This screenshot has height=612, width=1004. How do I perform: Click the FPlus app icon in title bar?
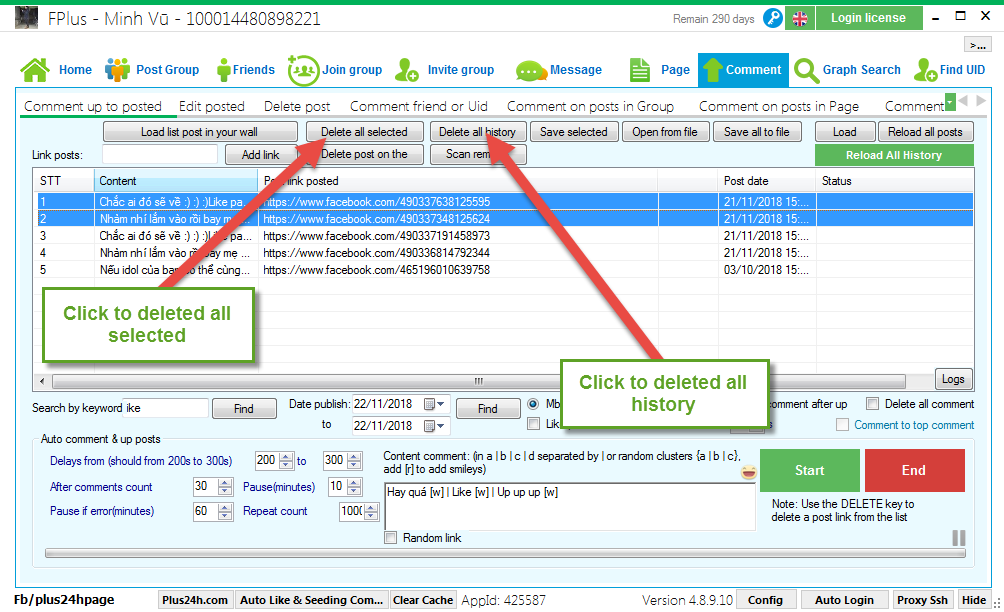(26, 18)
